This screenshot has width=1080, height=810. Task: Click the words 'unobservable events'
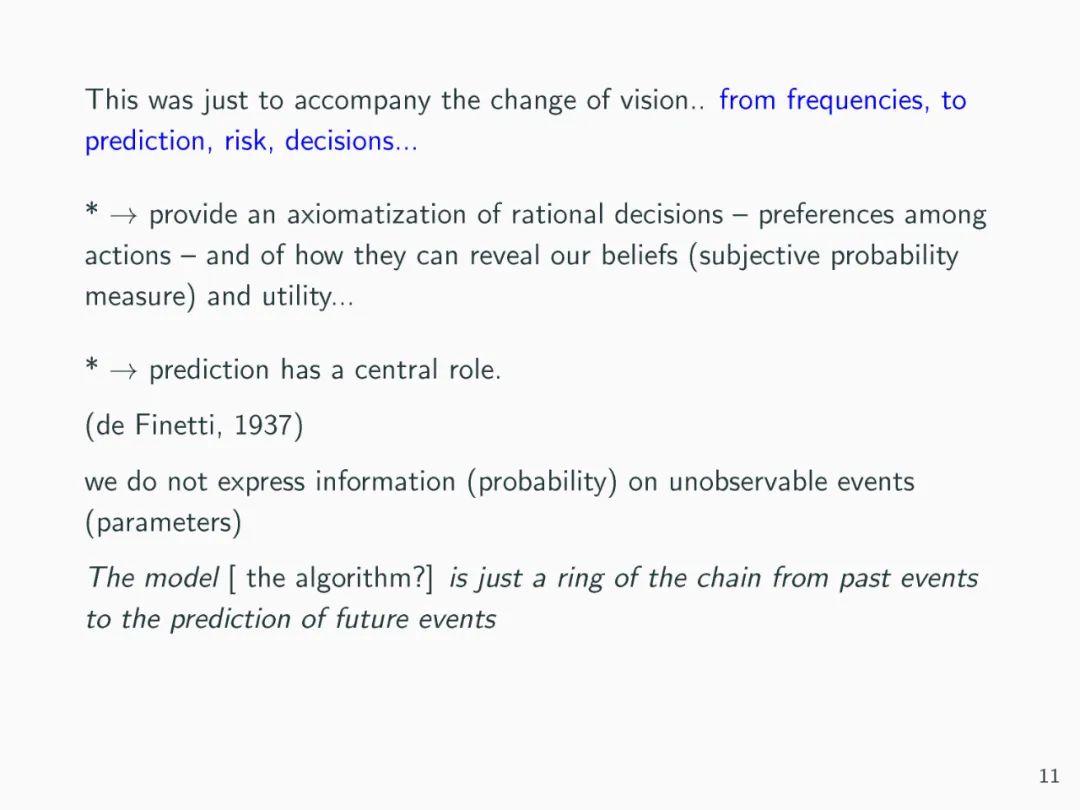pos(791,481)
